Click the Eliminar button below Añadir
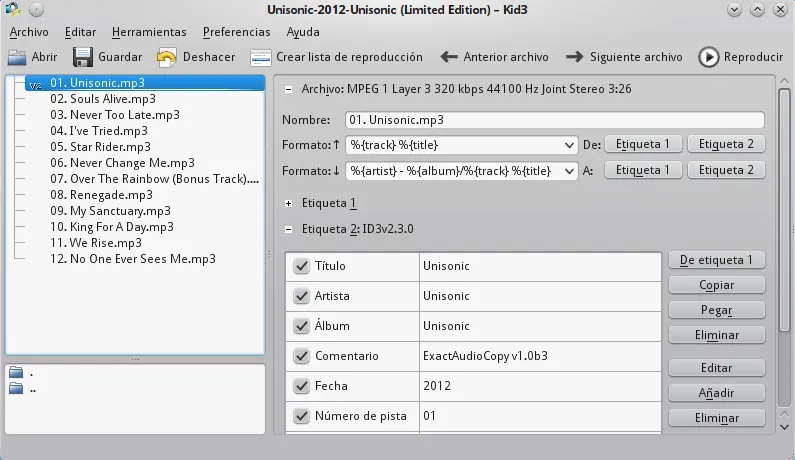The height and width of the screenshot is (460, 795). [x=716, y=418]
